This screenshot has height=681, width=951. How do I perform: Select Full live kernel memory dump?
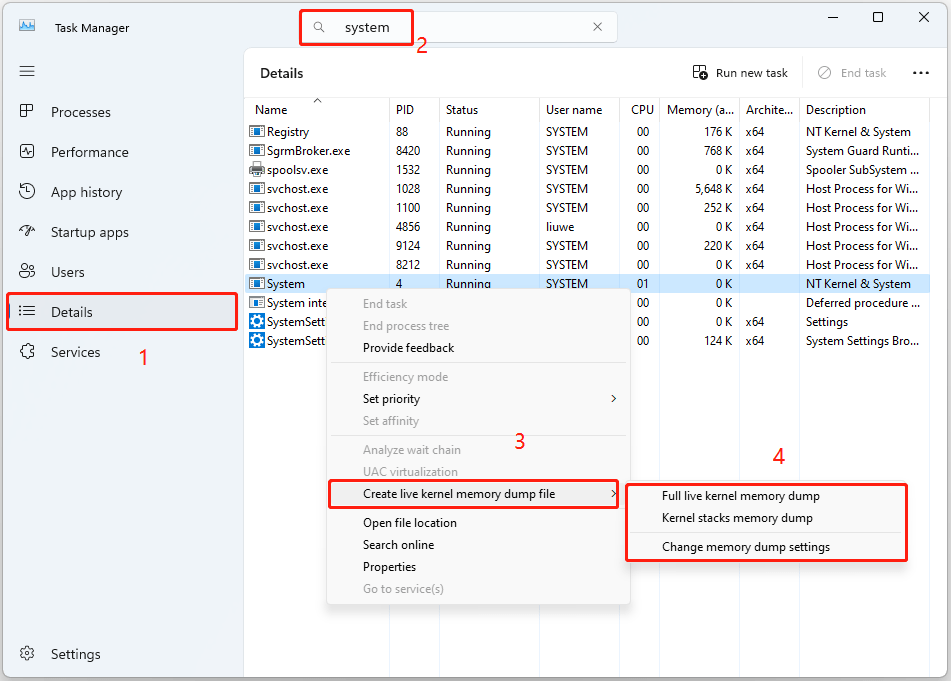pyautogui.click(x=744, y=495)
